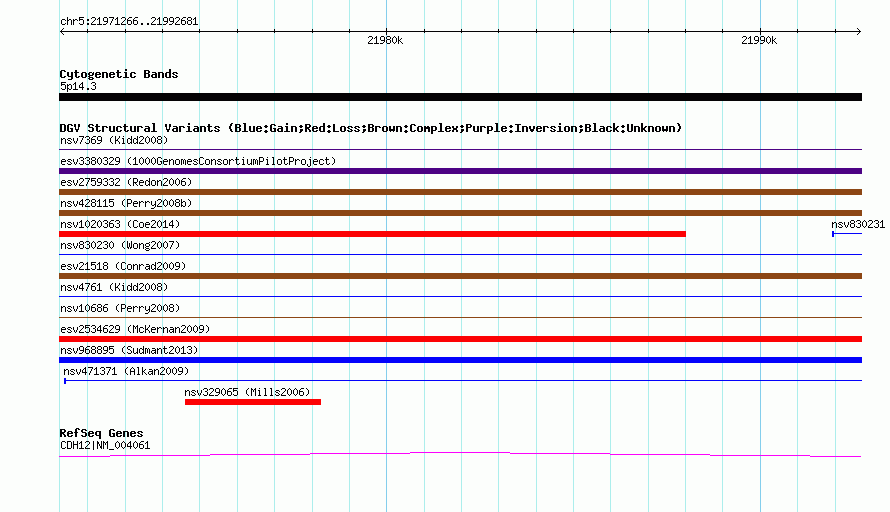Click the left arrow of the scale ruler
Viewport: 890px width, 512px height.
coord(62,31)
